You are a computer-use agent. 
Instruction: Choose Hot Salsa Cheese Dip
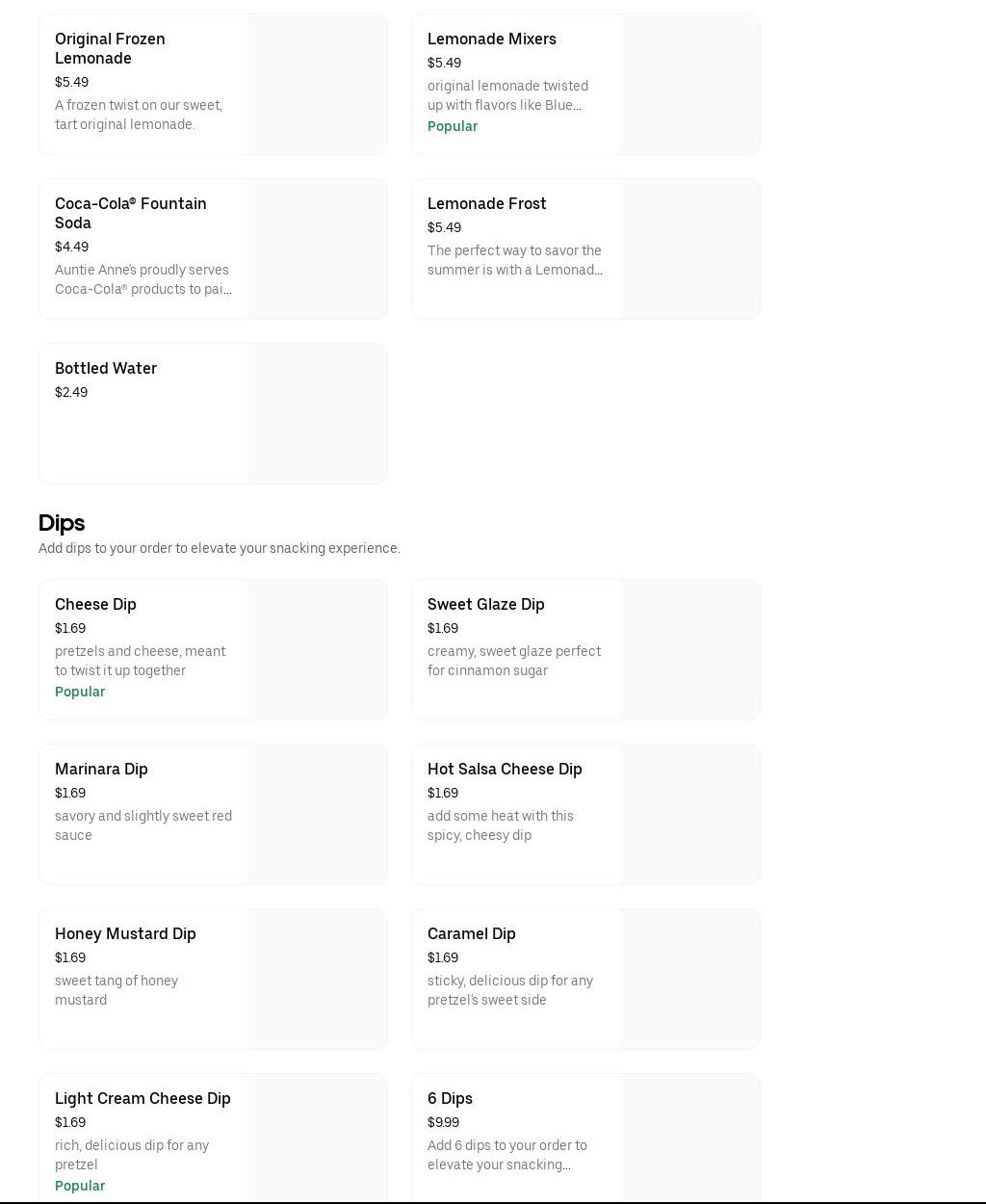[x=505, y=770]
